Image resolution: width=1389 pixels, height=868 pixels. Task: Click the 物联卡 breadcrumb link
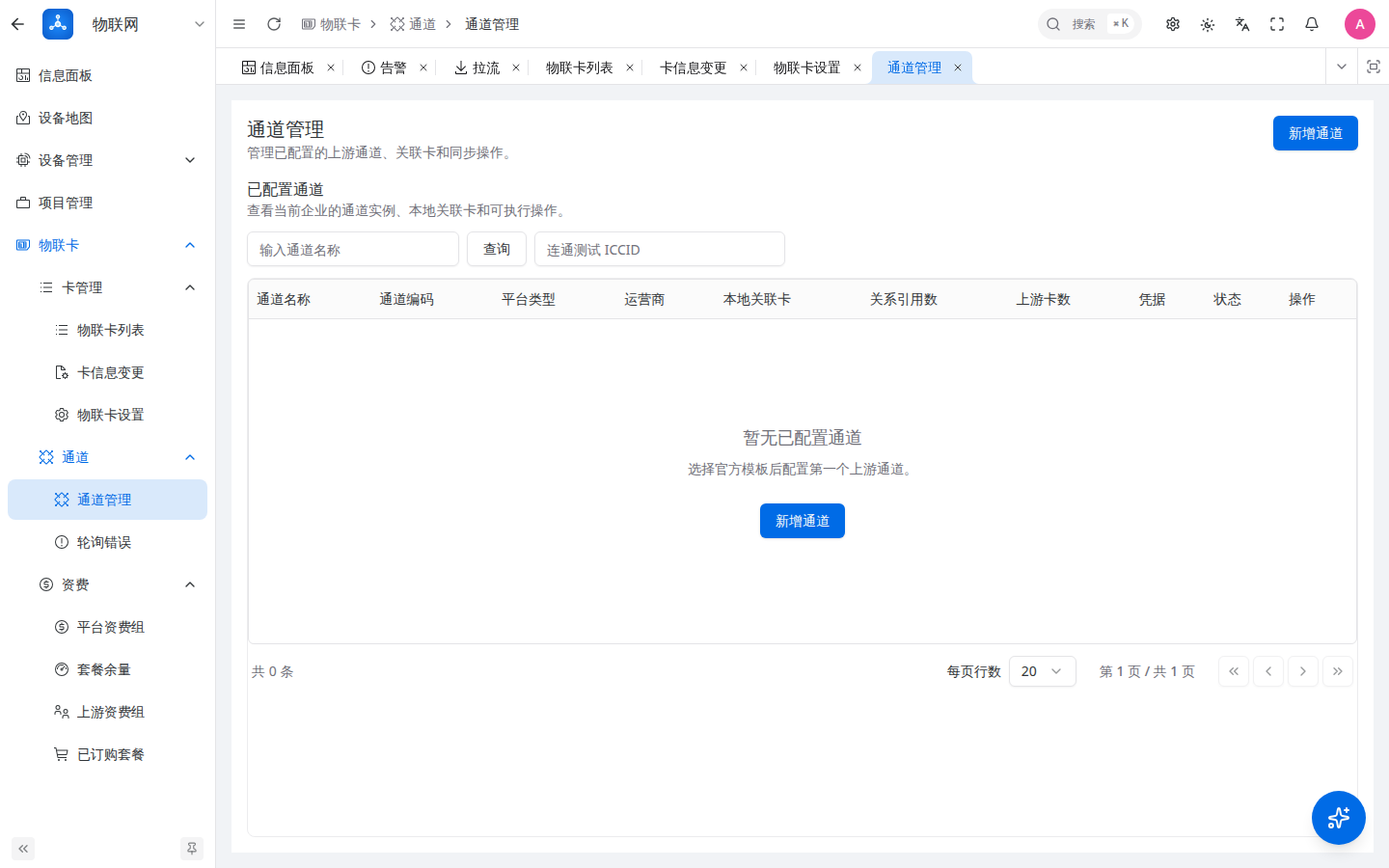[331, 24]
